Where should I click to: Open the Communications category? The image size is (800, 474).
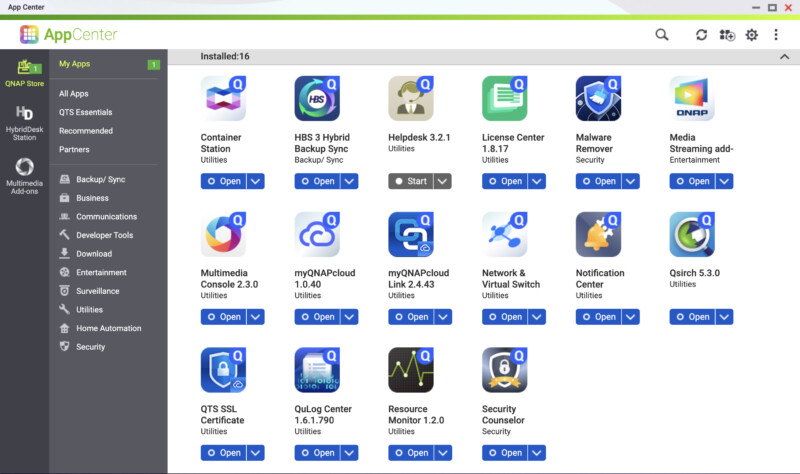coord(109,216)
